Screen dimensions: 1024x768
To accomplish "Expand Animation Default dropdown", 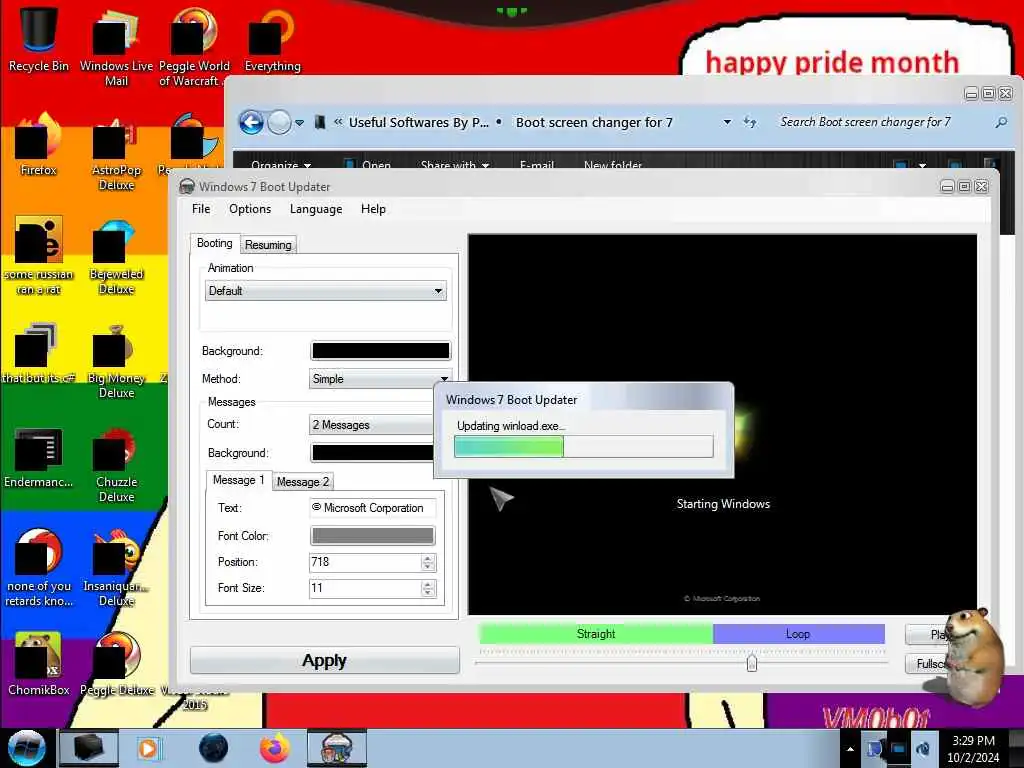I will [325, 291].
